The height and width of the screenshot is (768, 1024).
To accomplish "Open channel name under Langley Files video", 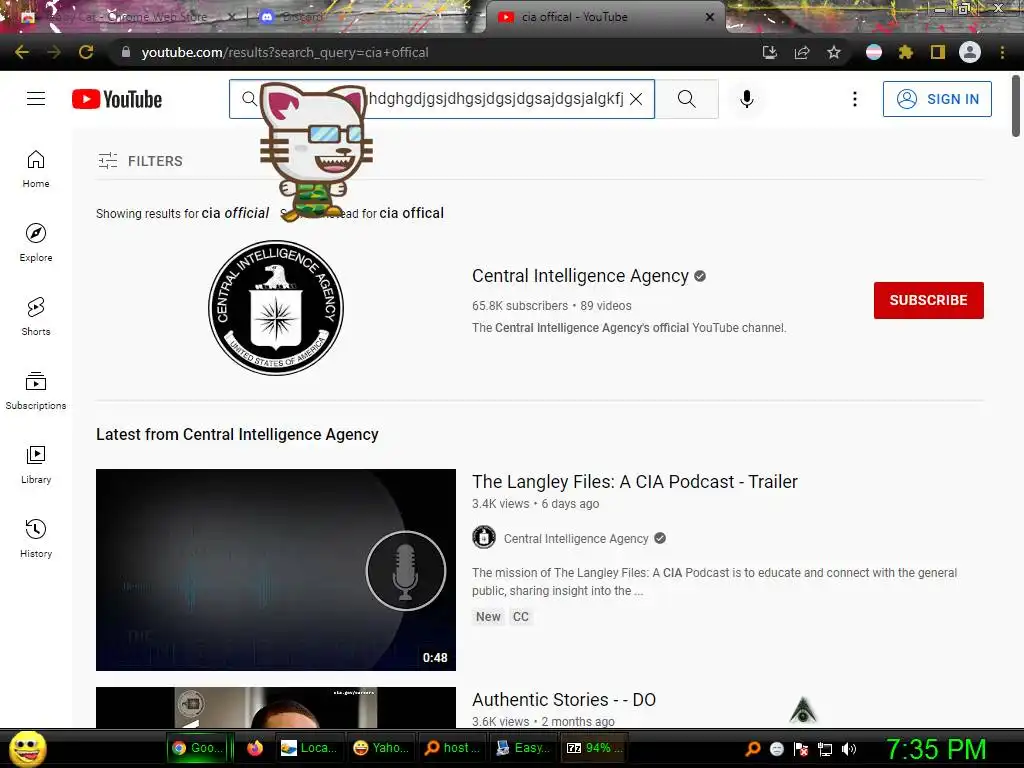I will [576, 538].
